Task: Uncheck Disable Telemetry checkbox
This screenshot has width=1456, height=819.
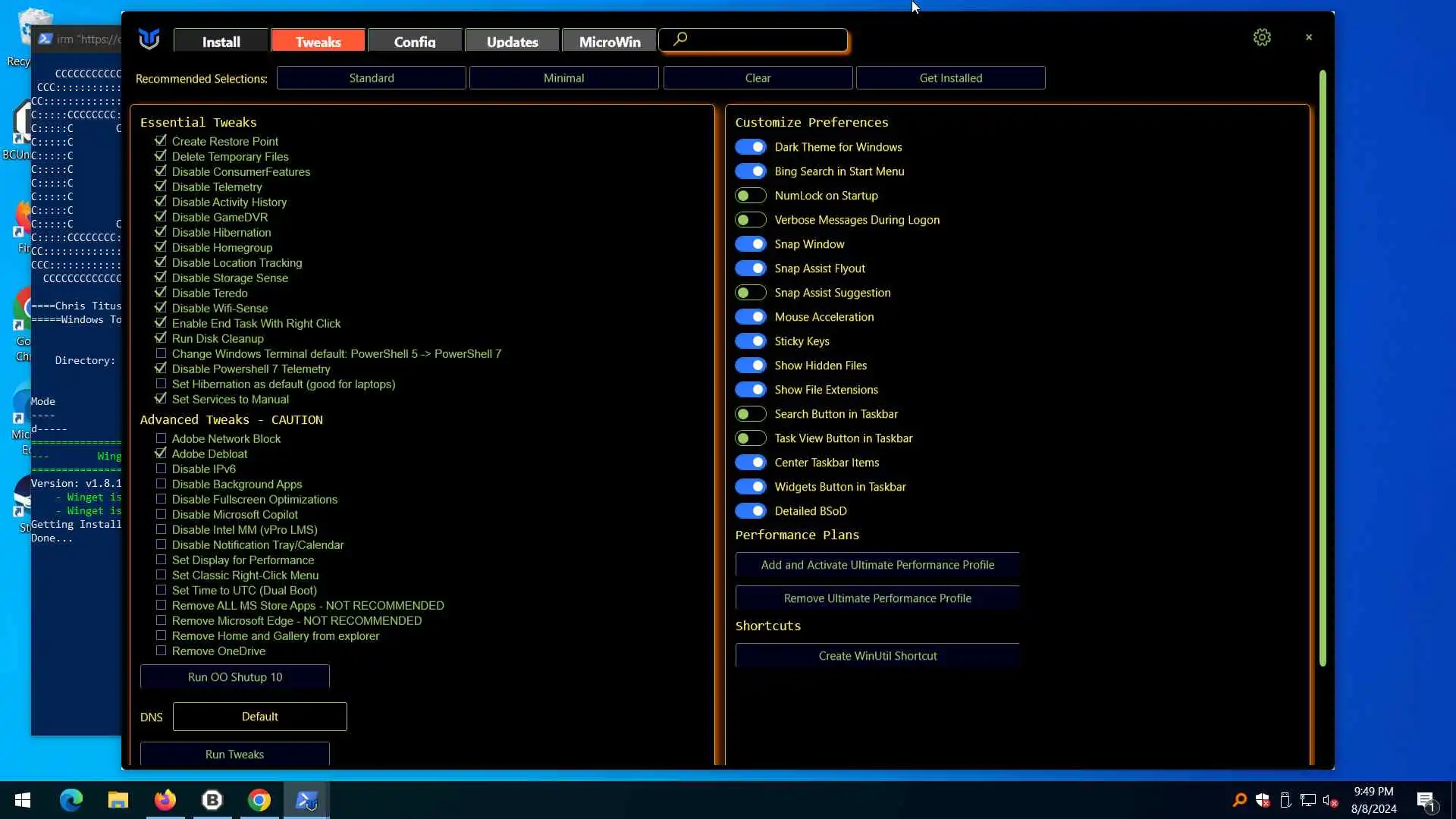Action: coord(161,187)
